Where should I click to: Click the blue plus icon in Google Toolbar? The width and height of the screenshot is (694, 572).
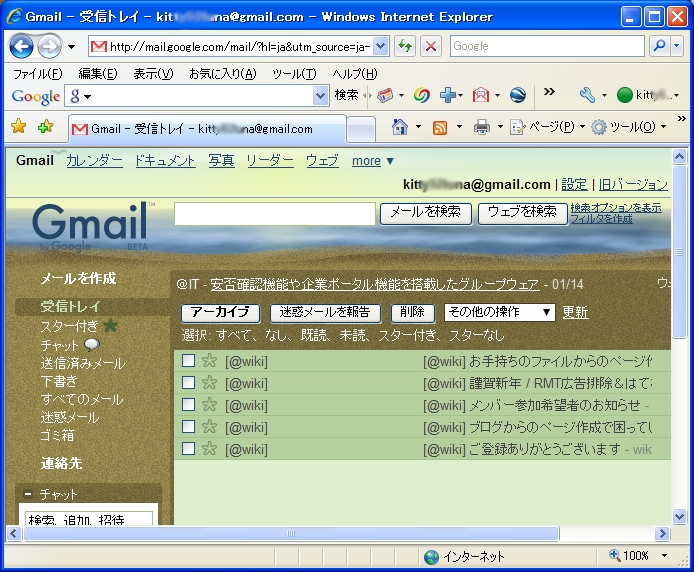pos(447,95)
